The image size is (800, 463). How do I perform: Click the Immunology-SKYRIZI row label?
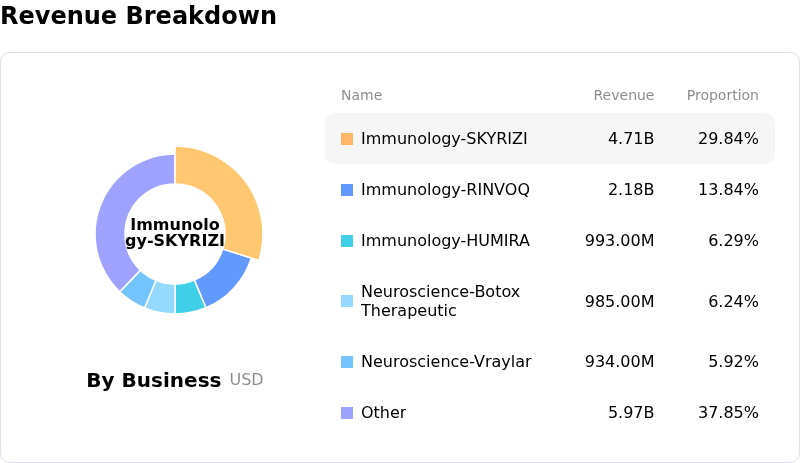(430, 139)
